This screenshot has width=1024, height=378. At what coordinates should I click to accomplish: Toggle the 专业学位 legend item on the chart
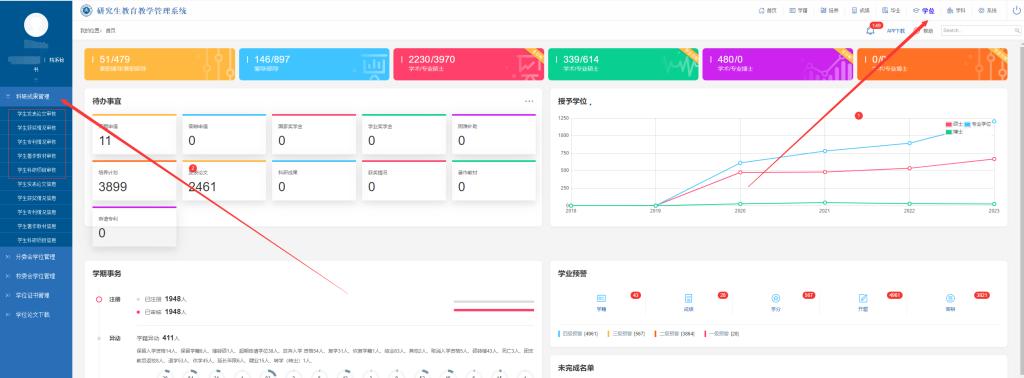point(978,124)
